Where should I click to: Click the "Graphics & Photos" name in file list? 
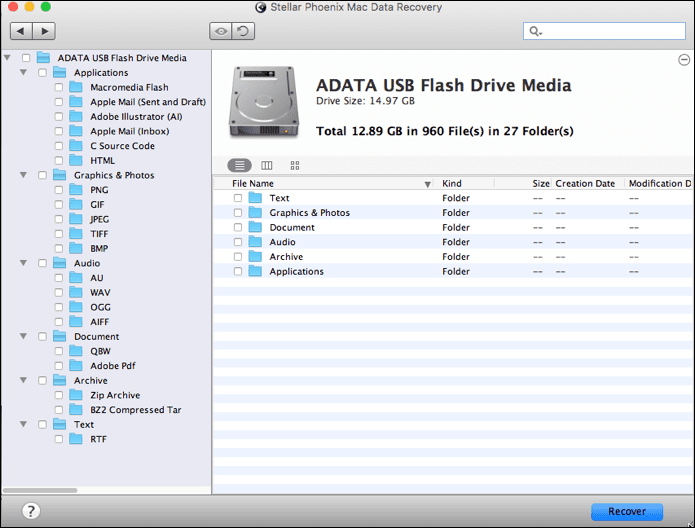(x=309, y=213)
